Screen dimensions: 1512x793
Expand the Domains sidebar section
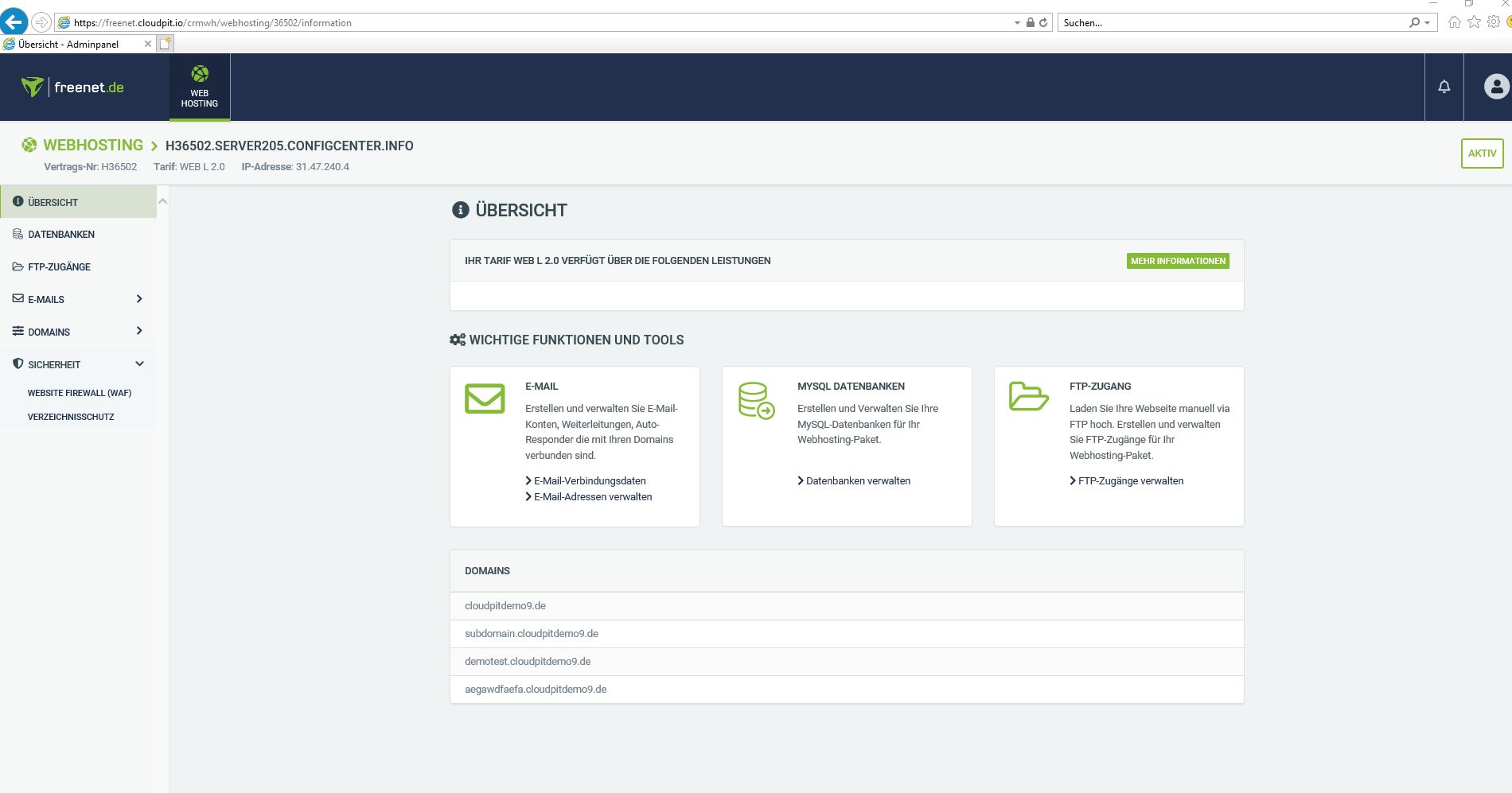pyautogui.click(x=139, y=332)
